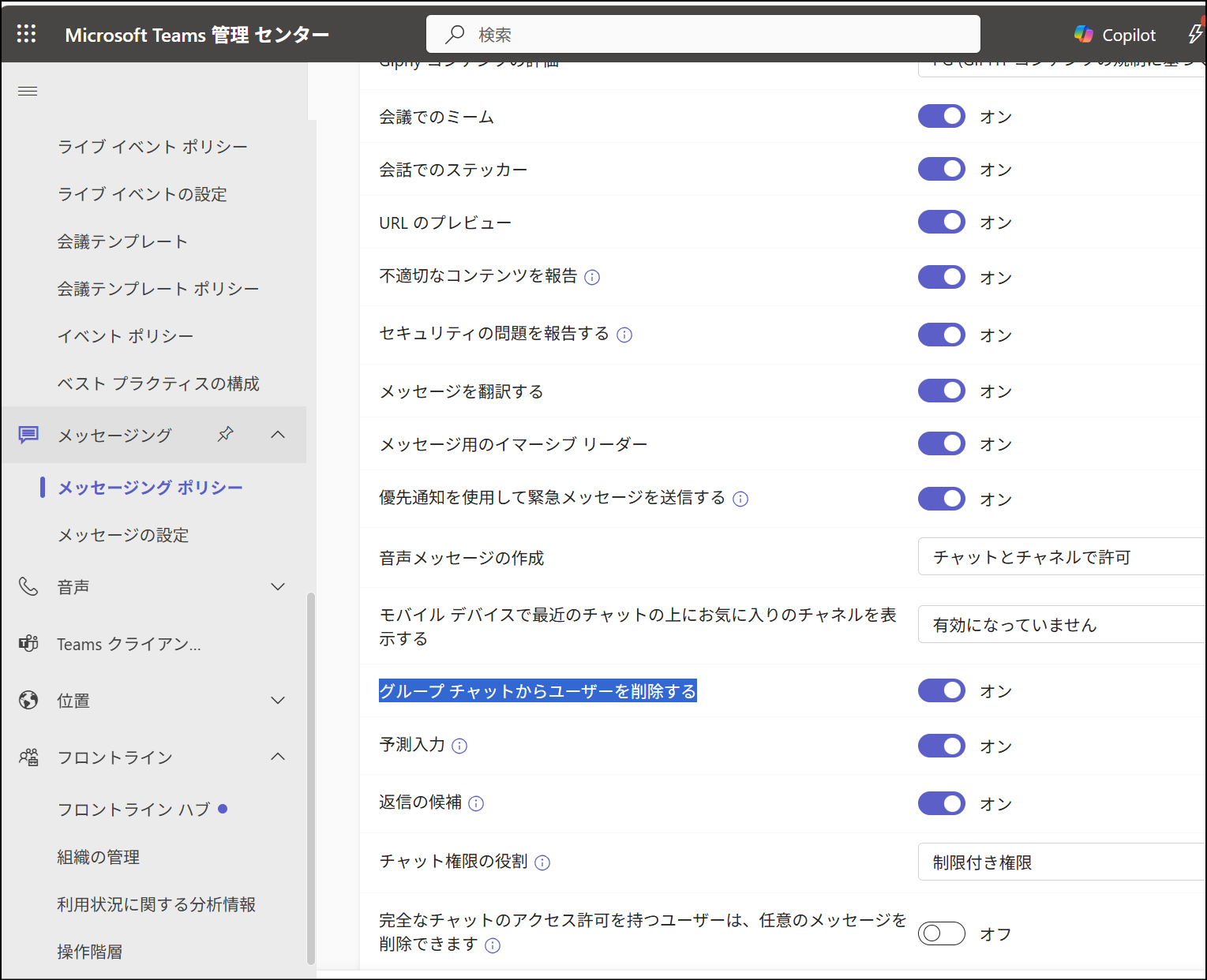1207x980 pixels.
Task: Collapse the フロントライン section chevron
Action: click(278, 756)
